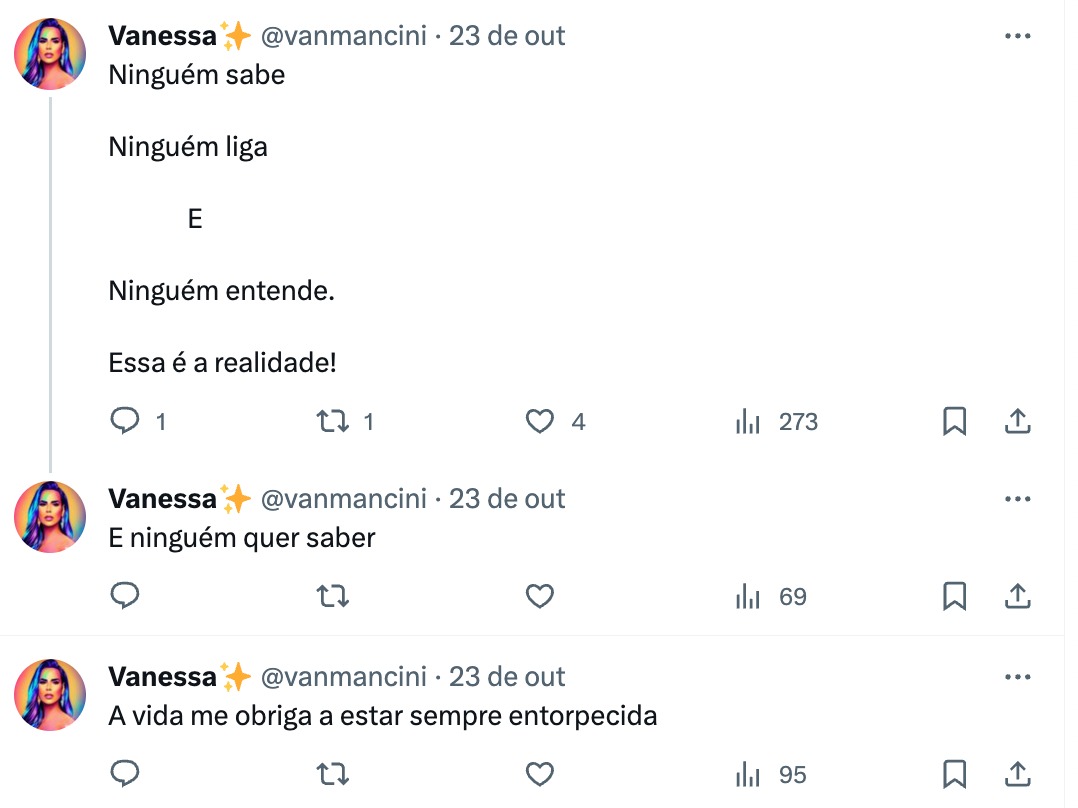1078x808 pixels.
Task: View analytics showing 69 views
Action: (x=771, y=597)
